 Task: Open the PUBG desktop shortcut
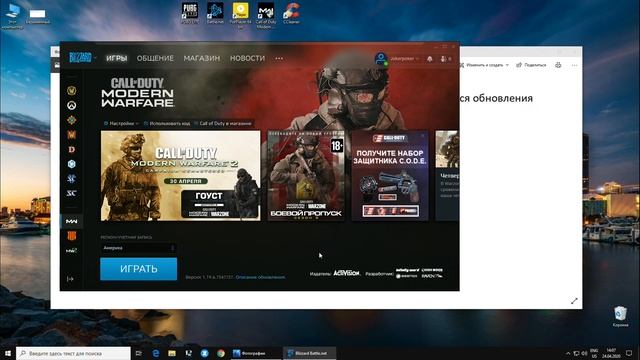tap(190, 13)
